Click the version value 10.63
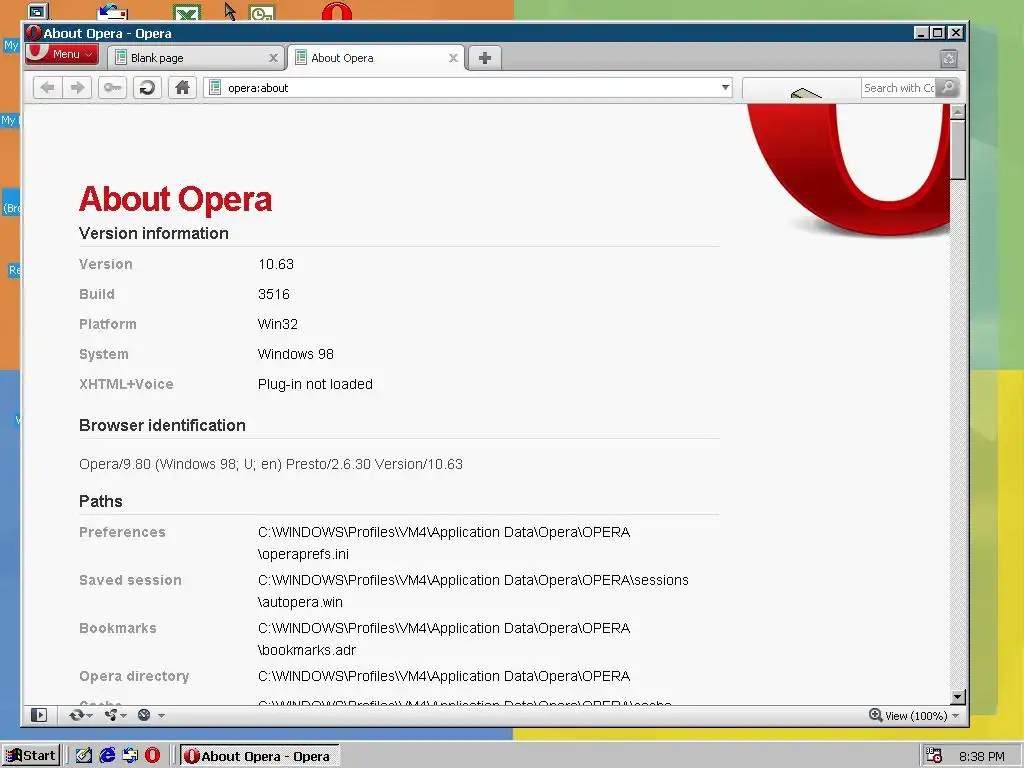 tap(276, 264)
